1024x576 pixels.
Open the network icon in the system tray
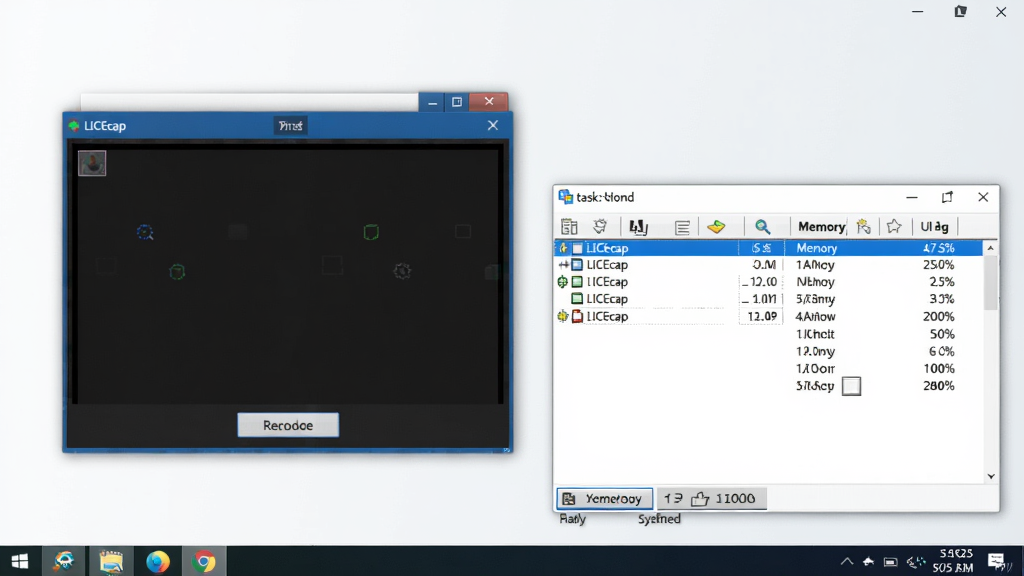[x=916, y=562]
